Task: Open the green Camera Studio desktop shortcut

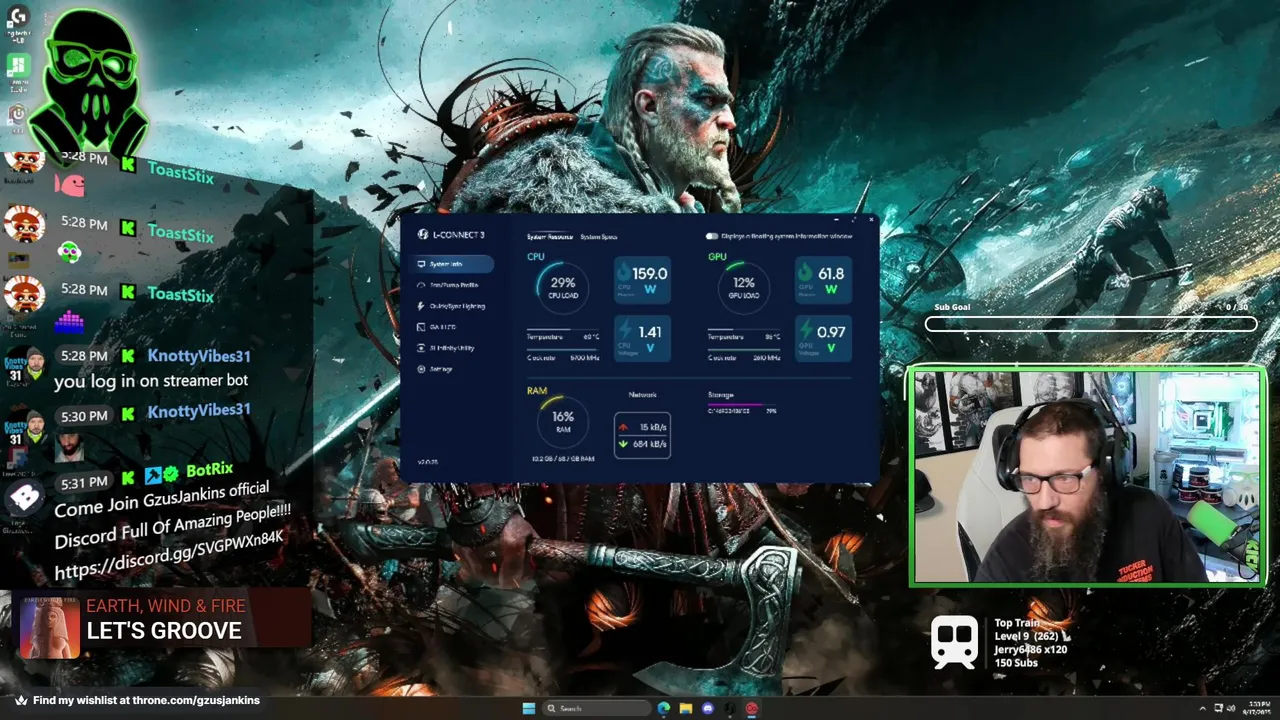Action: click(17, 73)
